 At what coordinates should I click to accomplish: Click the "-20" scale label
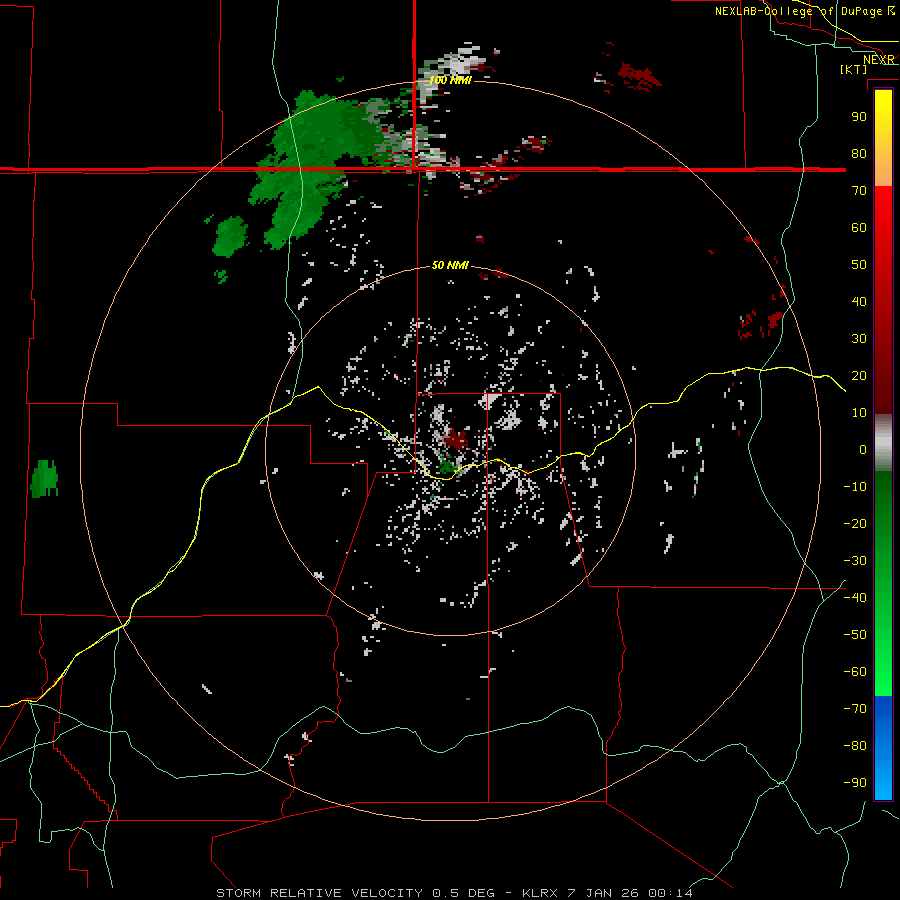[855, 523]
